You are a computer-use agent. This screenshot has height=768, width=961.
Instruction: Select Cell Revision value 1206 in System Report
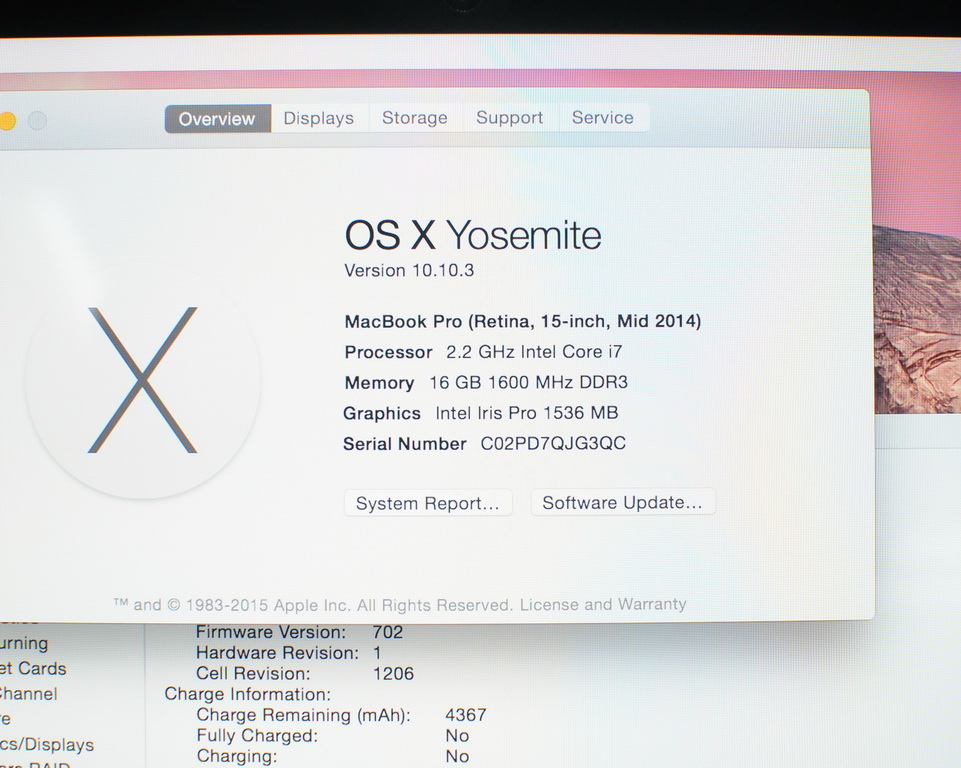[393, 674]
